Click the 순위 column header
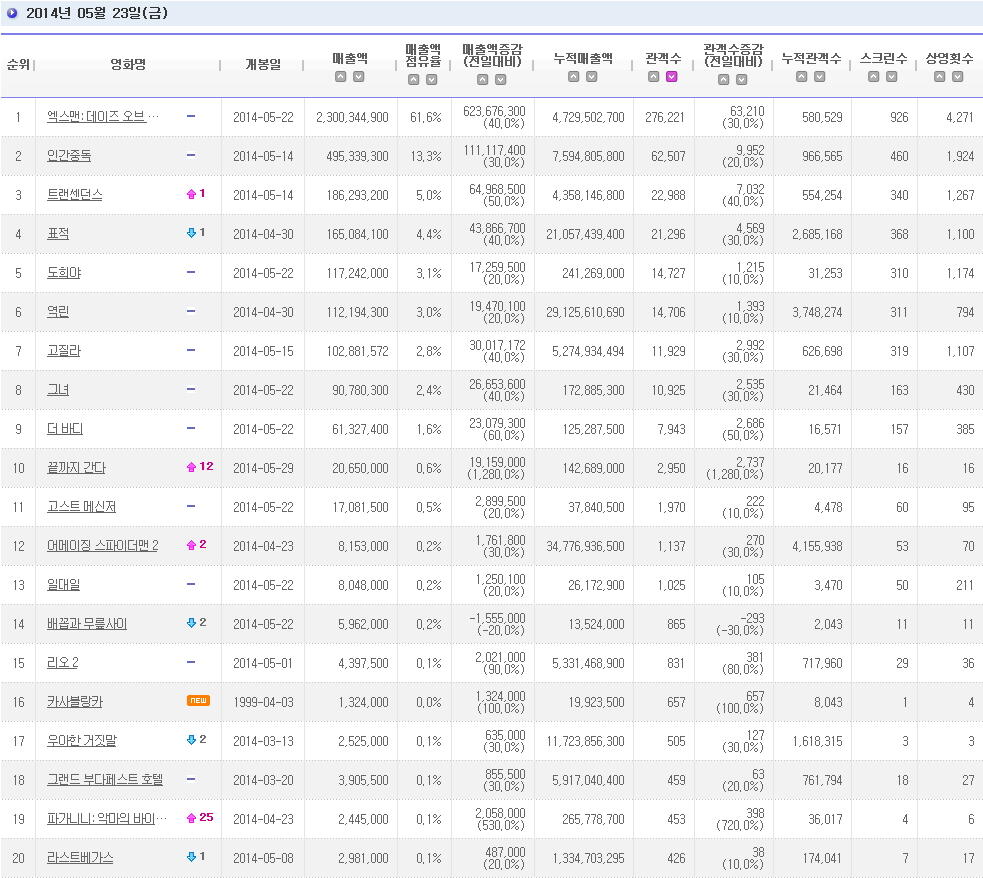Viewport: 983px width, 878px height. point(18,64)
